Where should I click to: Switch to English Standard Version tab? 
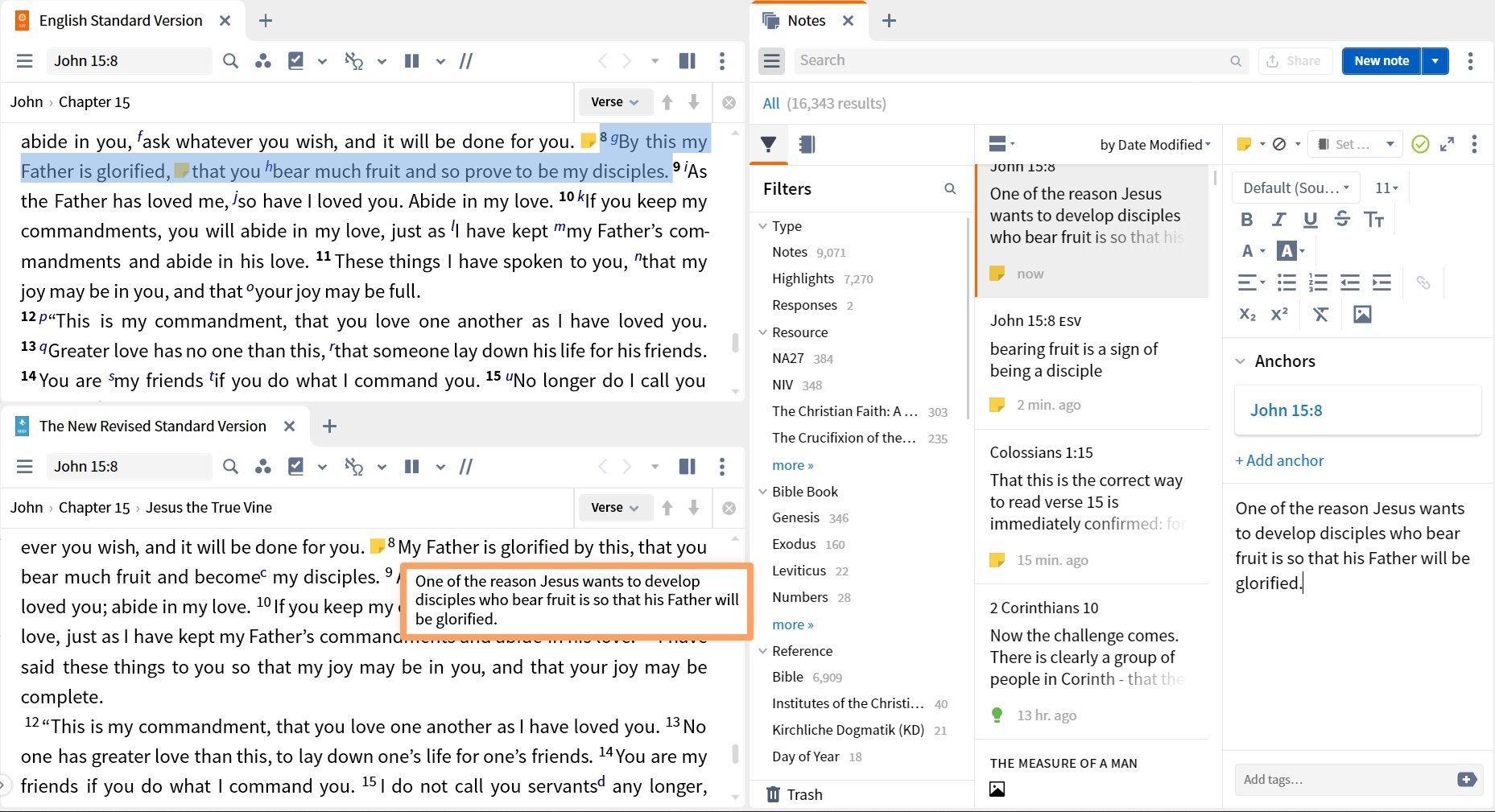tap(120, 21)
